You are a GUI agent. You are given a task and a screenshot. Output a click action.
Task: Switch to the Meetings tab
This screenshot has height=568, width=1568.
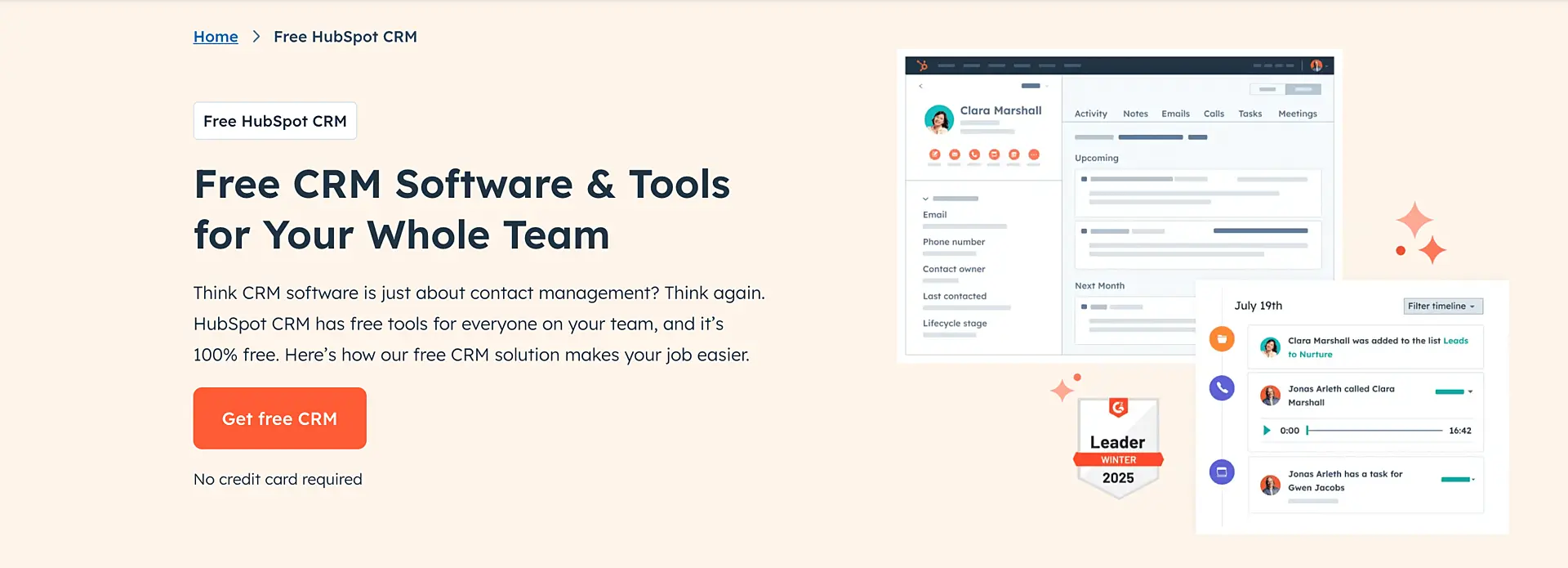tap(1298, 114)
